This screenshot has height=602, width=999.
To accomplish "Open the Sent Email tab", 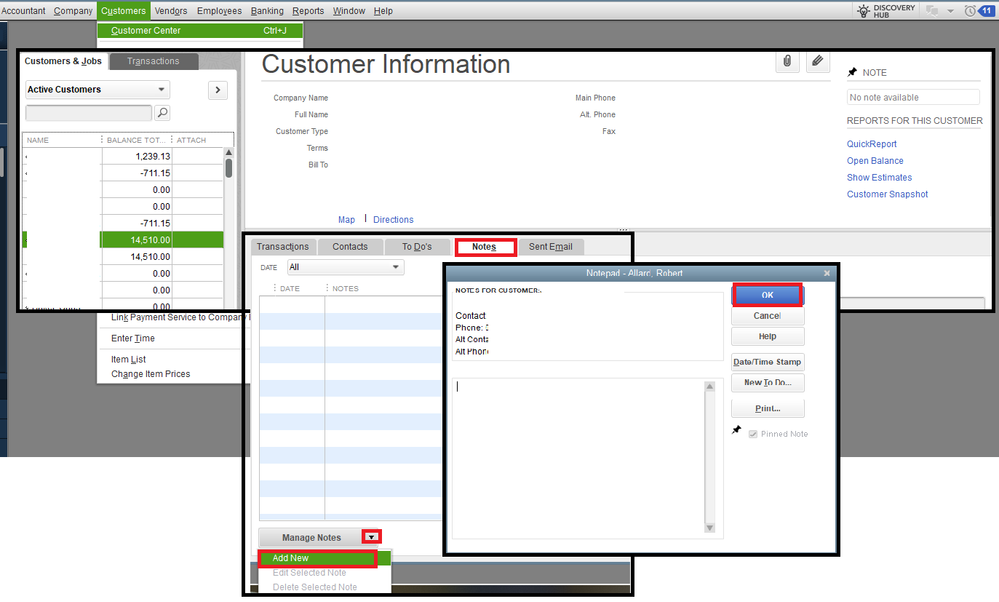I will coord(550,247).
